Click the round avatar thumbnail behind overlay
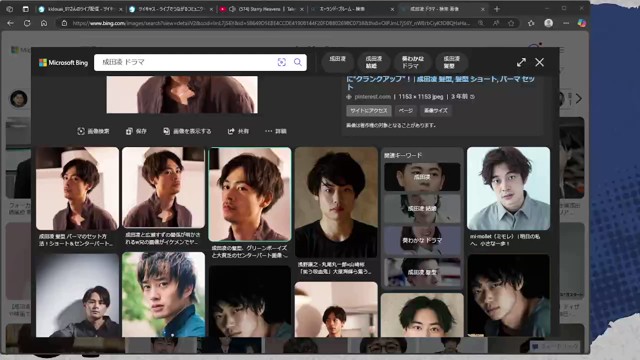640x360 pixels. (x=19, y=99)
